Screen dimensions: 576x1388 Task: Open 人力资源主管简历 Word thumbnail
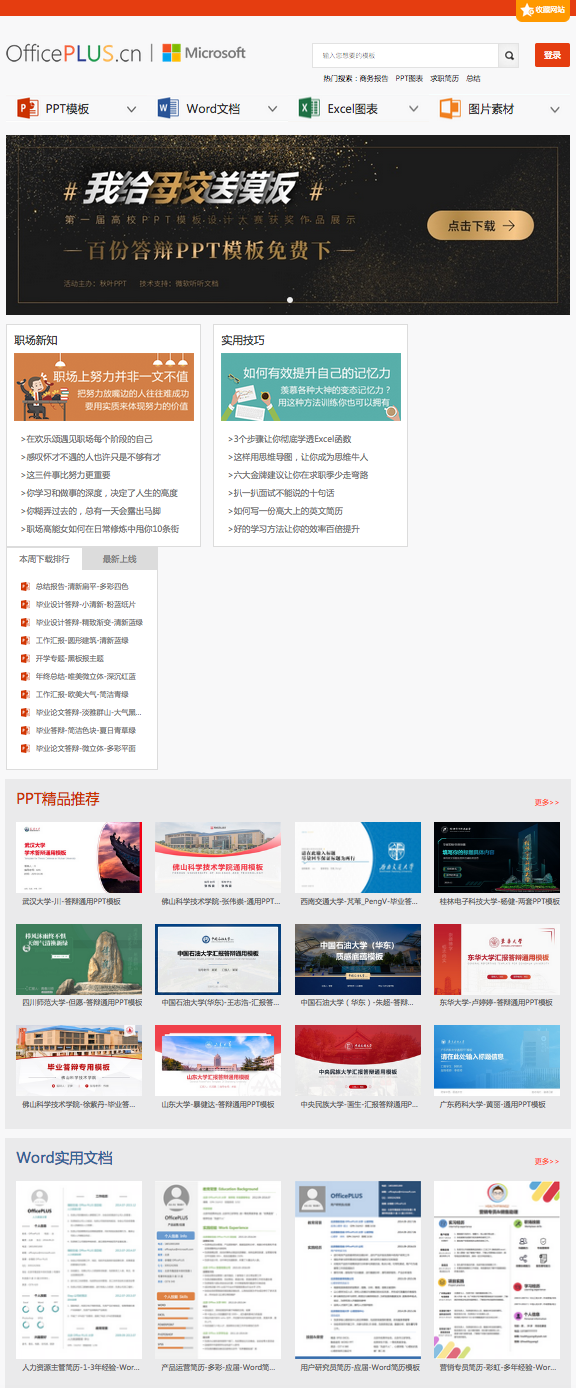point(79,1270)
